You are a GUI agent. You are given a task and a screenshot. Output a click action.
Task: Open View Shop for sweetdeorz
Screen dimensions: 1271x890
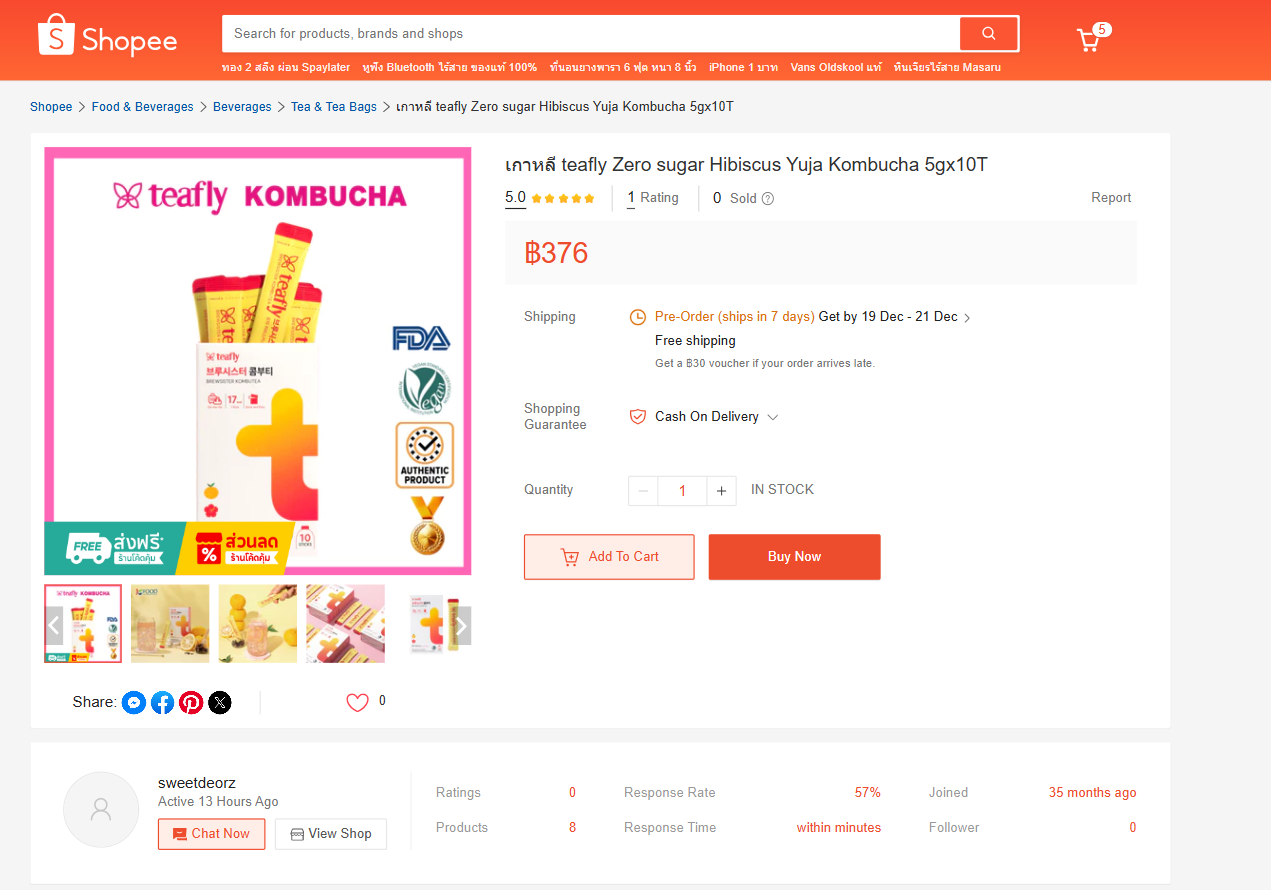(x=330, y=834)
